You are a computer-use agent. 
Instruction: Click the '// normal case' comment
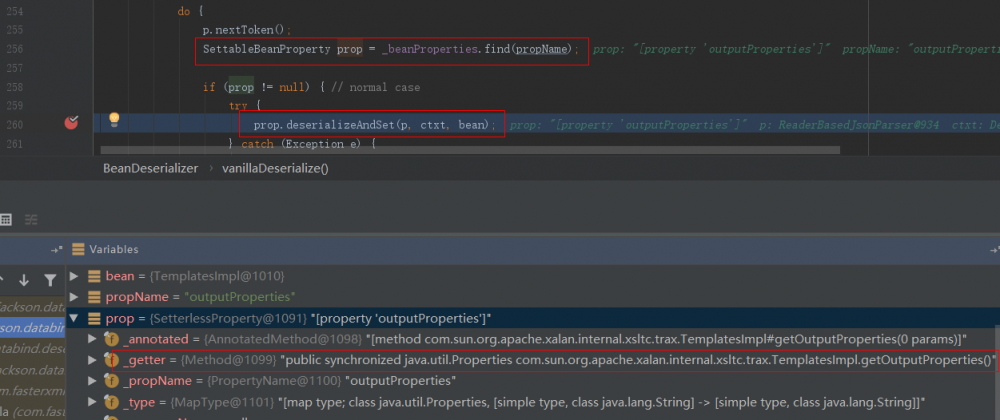coord(376,87)
